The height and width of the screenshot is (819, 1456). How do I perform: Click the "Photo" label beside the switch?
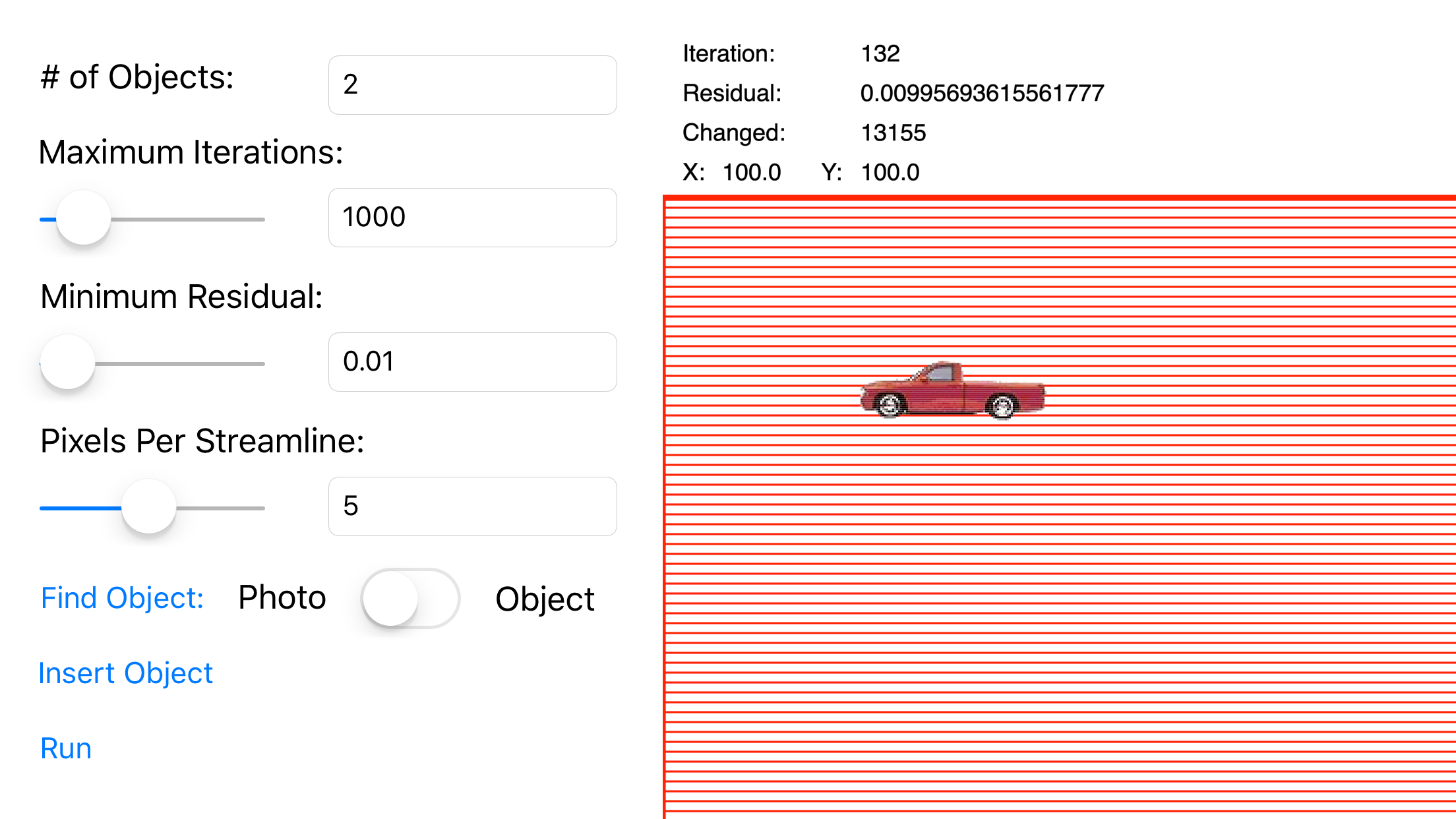[282, 597]
